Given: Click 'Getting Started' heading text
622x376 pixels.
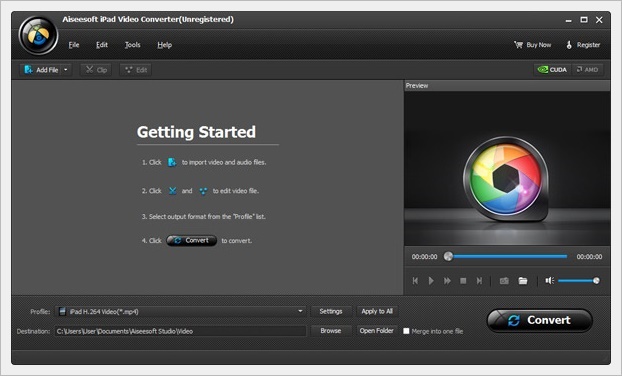Looking at the screenshot, I should point(196,132).
